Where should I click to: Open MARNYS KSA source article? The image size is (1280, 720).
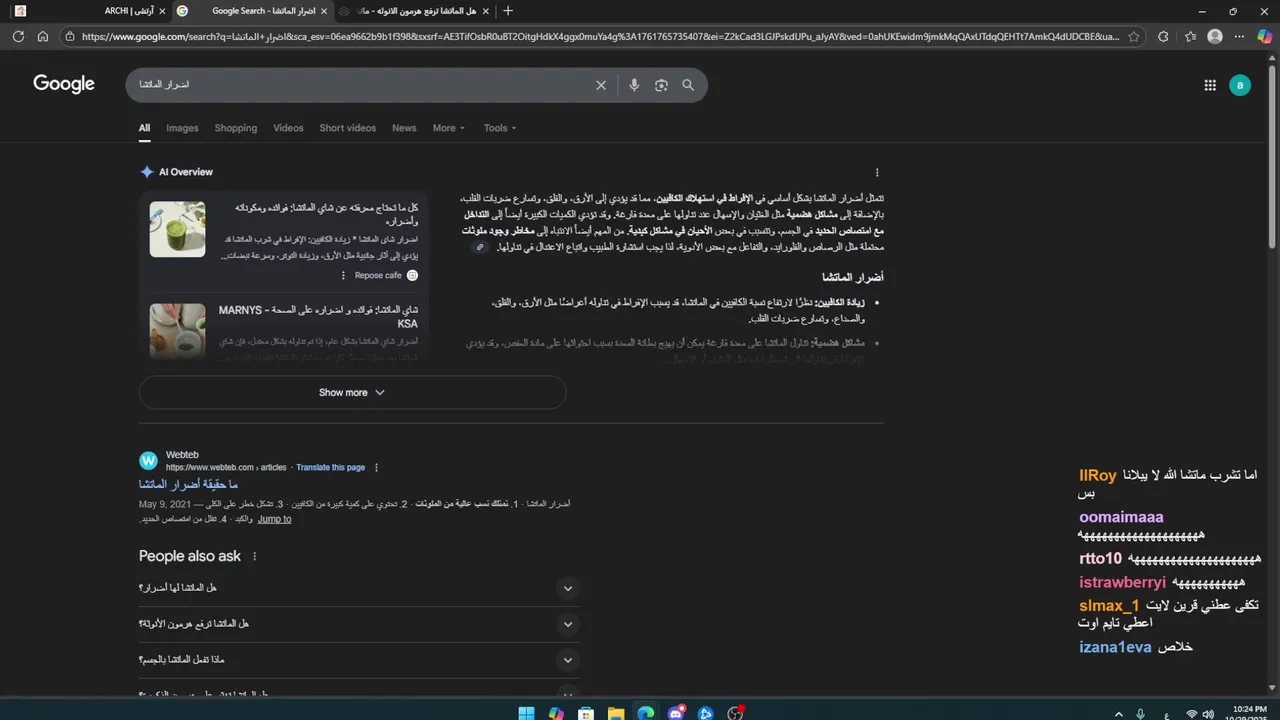318,317
